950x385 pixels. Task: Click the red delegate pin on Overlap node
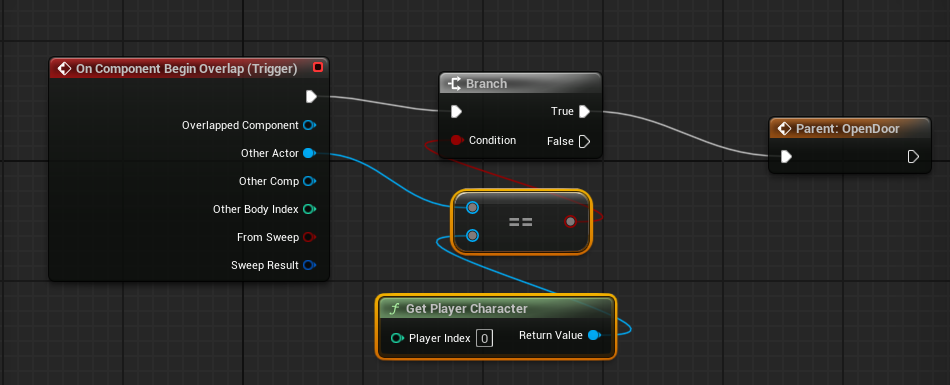[x=317, y=67]
